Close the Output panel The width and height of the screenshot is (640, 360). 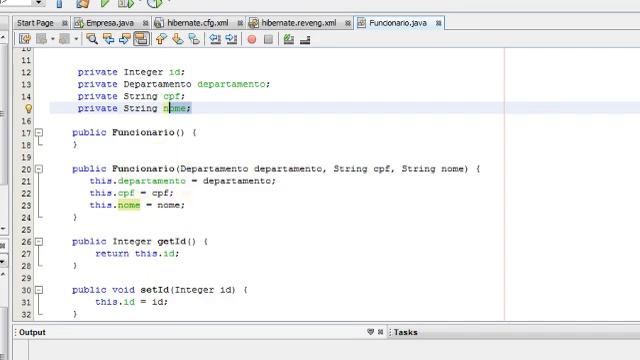380,332
